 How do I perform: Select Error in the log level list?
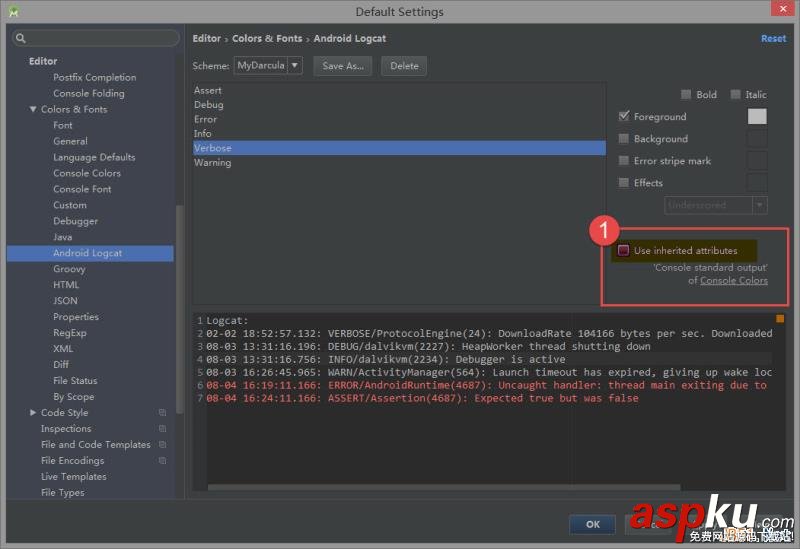[x=399, y=119]
